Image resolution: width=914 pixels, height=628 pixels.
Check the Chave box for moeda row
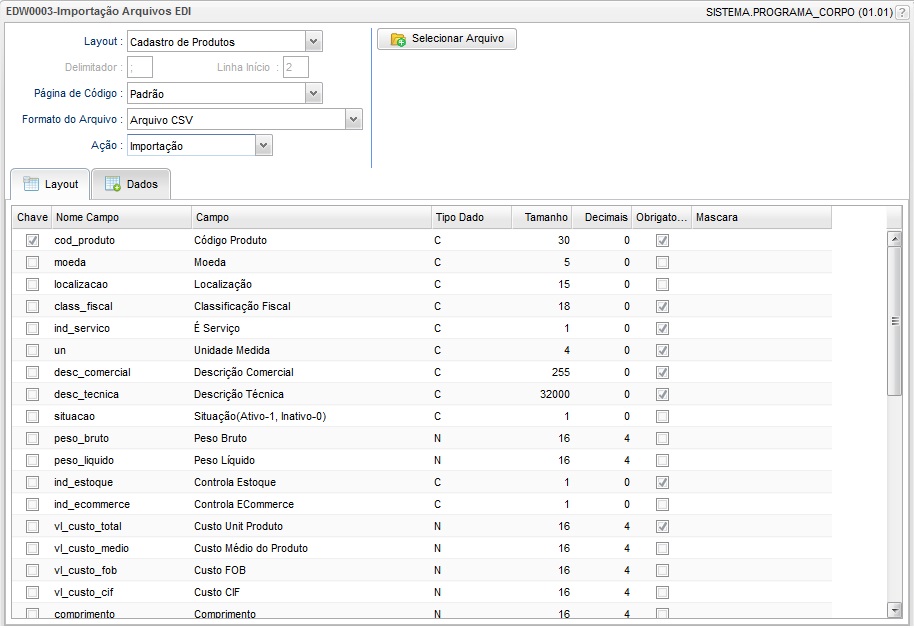tap(33, 263)
